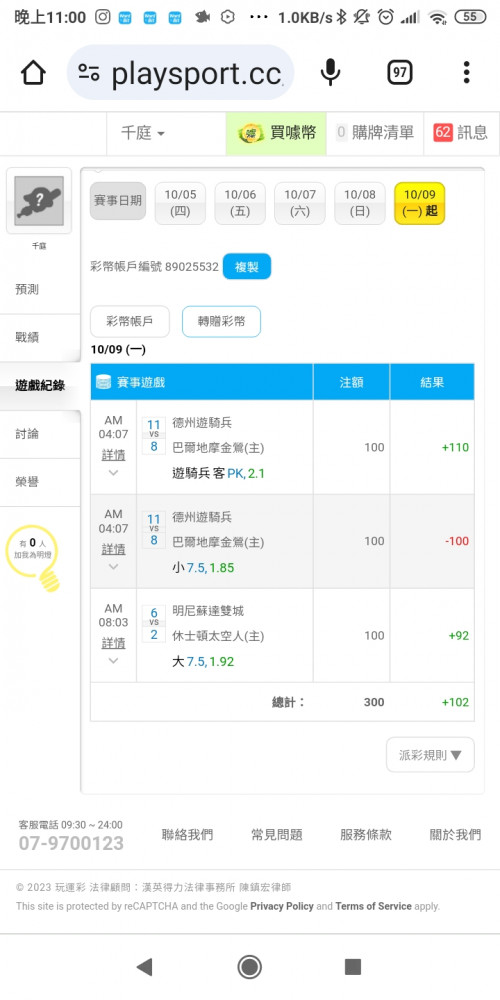Open the 62 訊息 messages link
The image size is (500, 1000).
pos(460,133)
